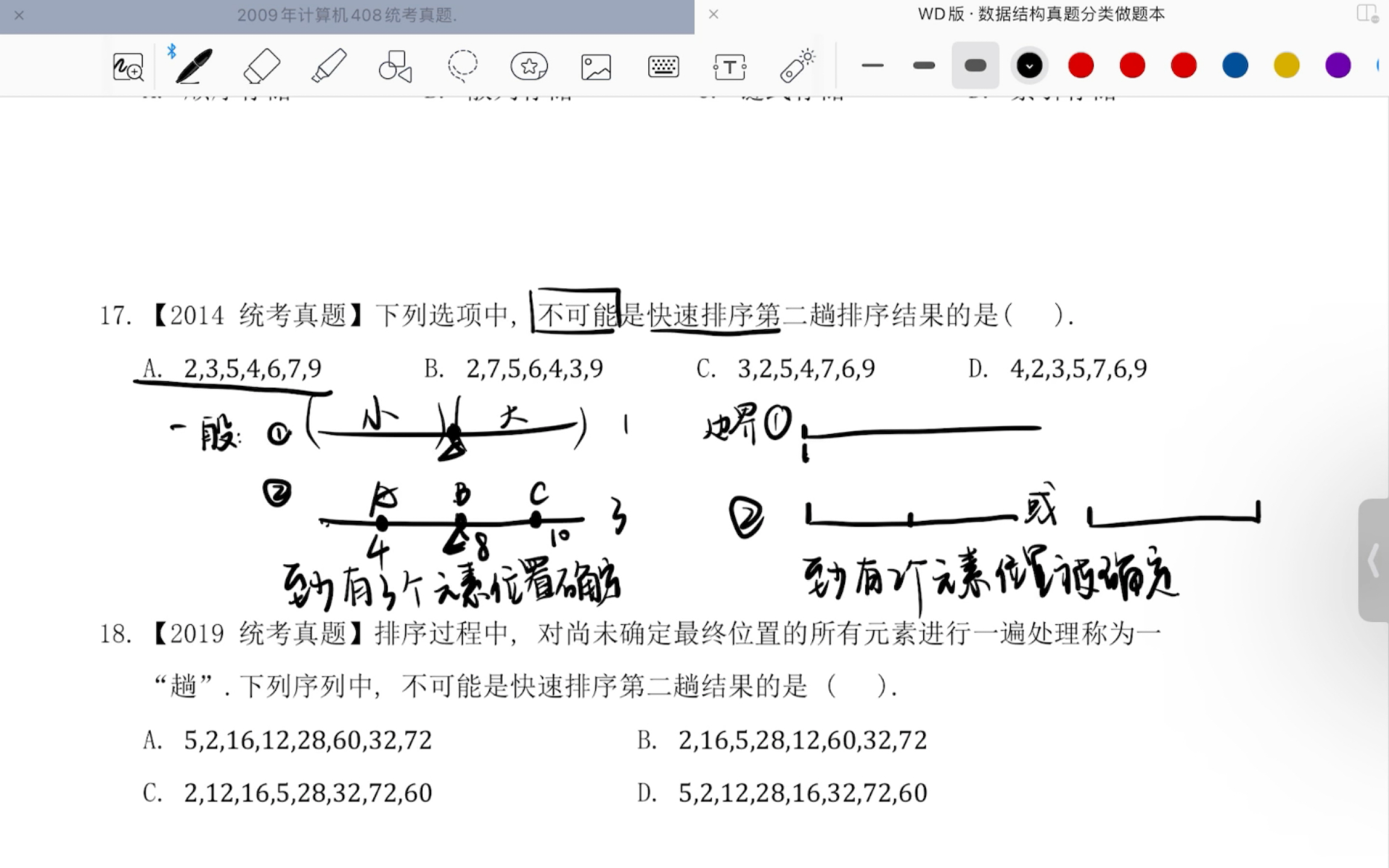Choose the thinnest stroke width
Screen dimensions: 1389x868
pyautogui.click(x=872, y=65)
